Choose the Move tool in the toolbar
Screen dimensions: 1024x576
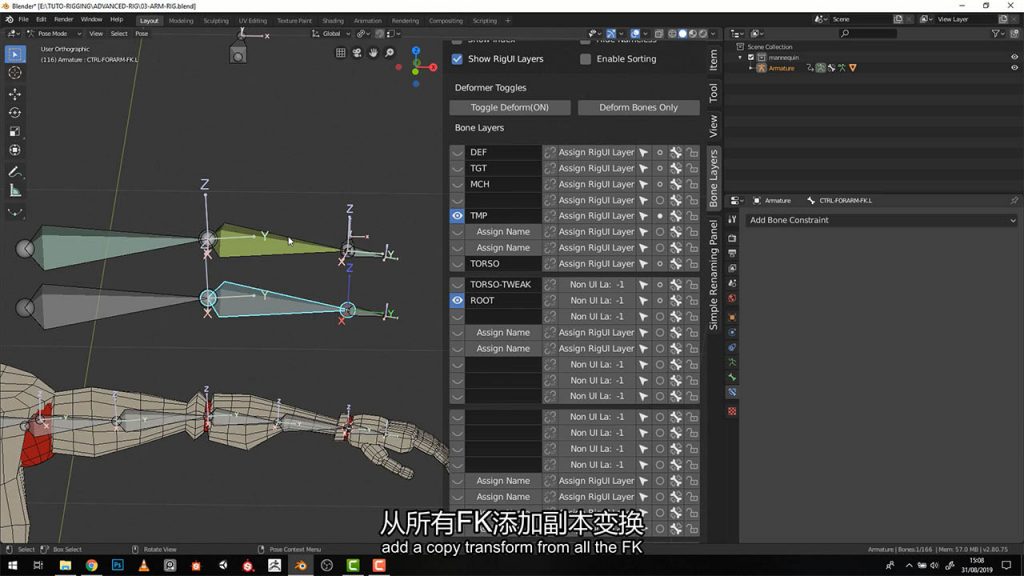point(14,94)
